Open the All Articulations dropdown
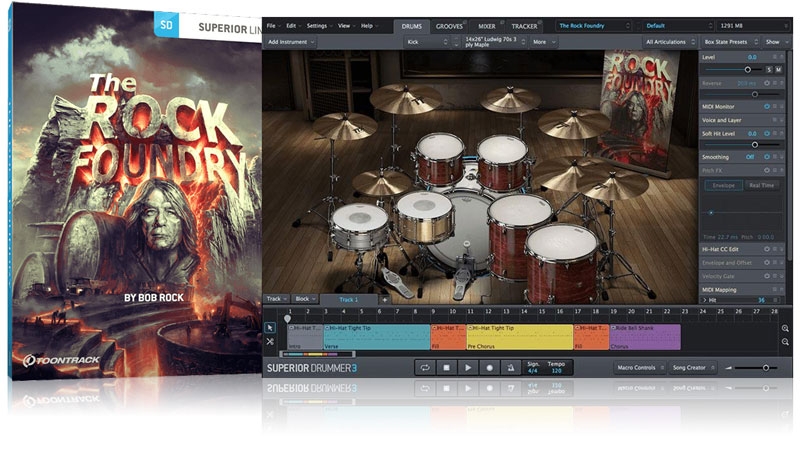 670,42
